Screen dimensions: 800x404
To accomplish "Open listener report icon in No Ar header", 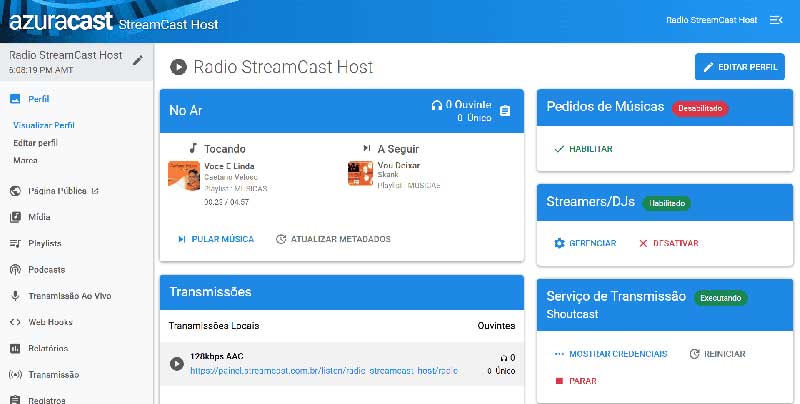I will [505, 111].
